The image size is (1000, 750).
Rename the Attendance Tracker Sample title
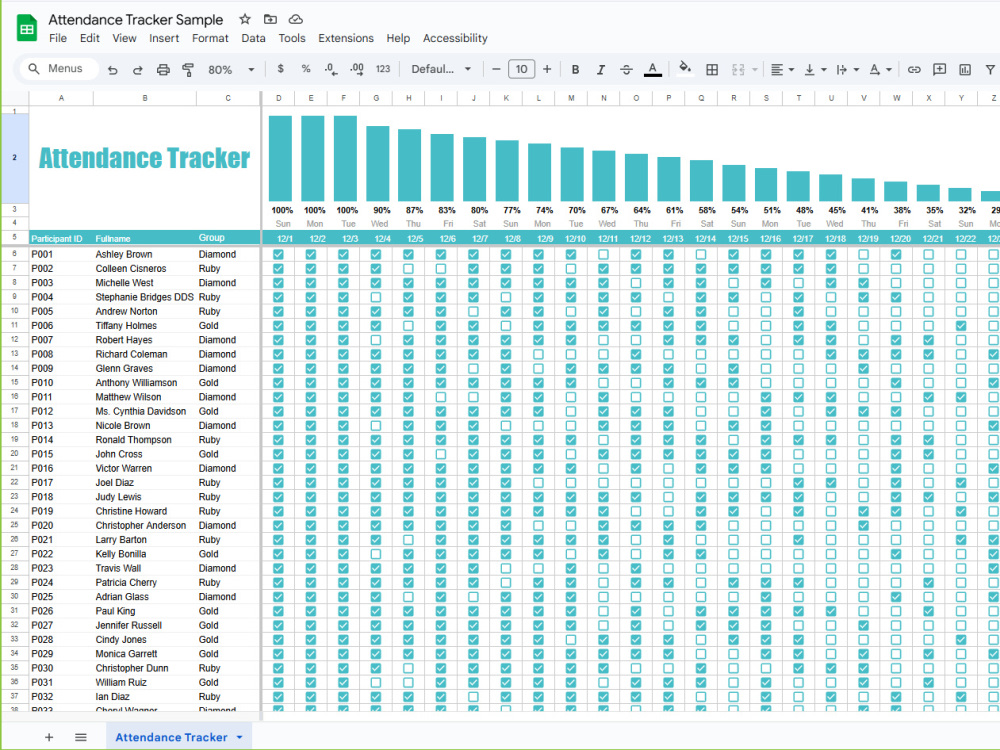coord(136,20)
